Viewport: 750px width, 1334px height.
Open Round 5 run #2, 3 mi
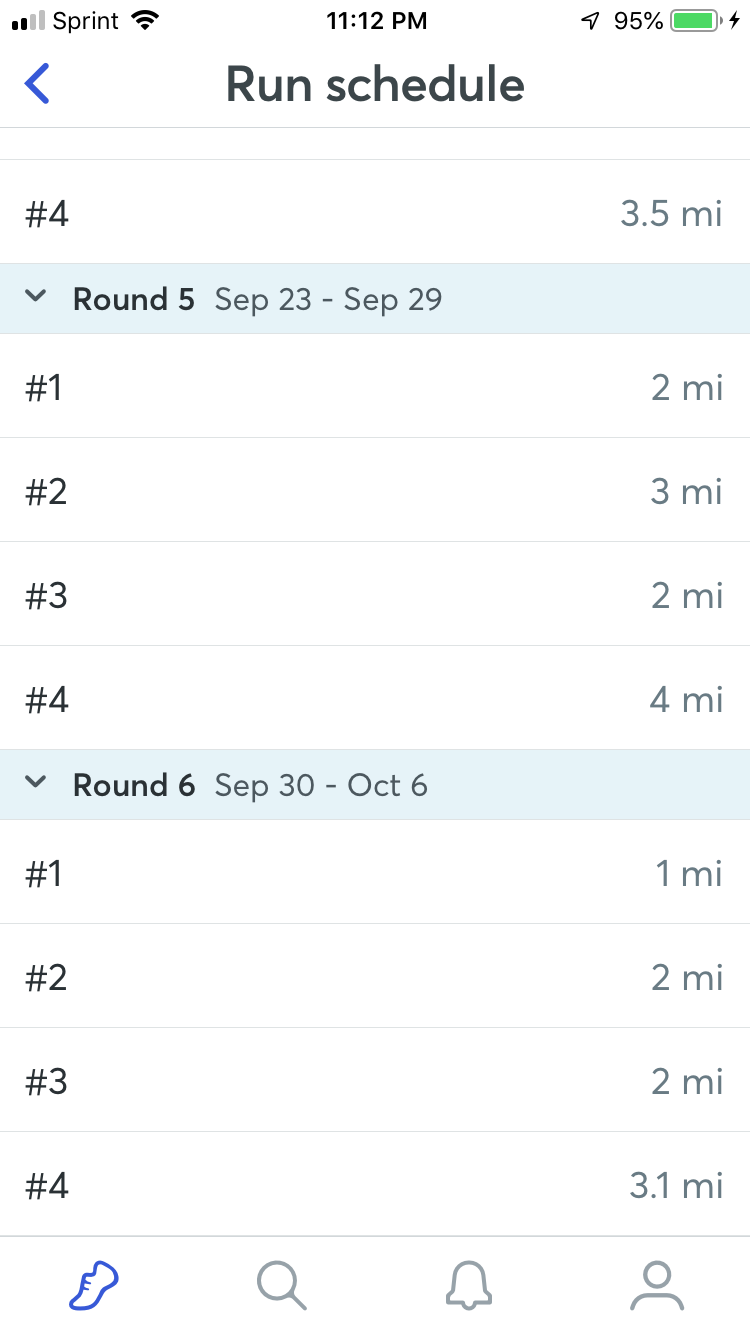click(x=375, y=491)
